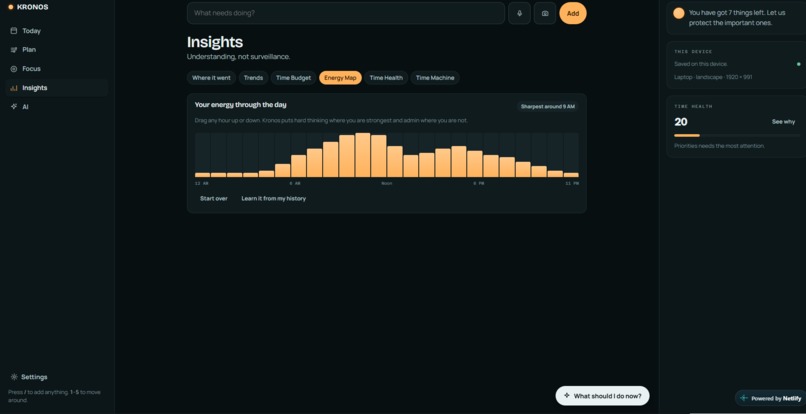This screenshot has height=414, width=806.
Task: Click 'Understanding, not surveillance.' subtitle
Action: [239, 57]
